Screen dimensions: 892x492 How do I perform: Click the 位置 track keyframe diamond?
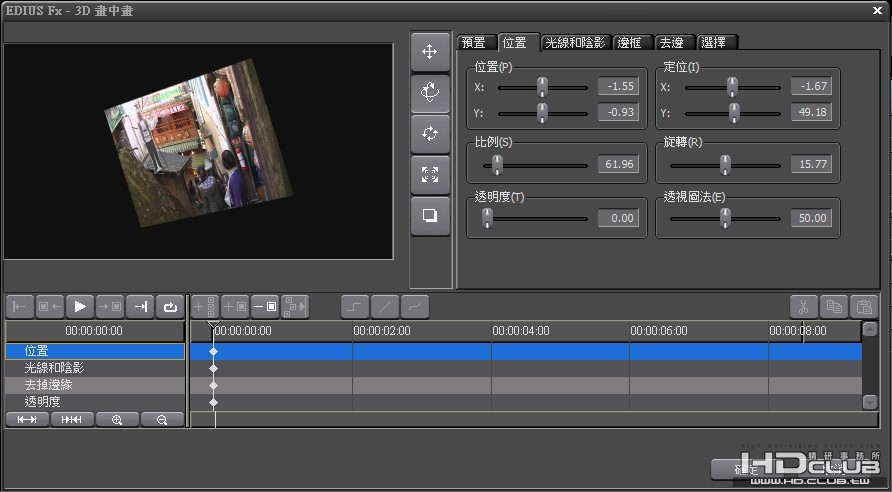213,352
